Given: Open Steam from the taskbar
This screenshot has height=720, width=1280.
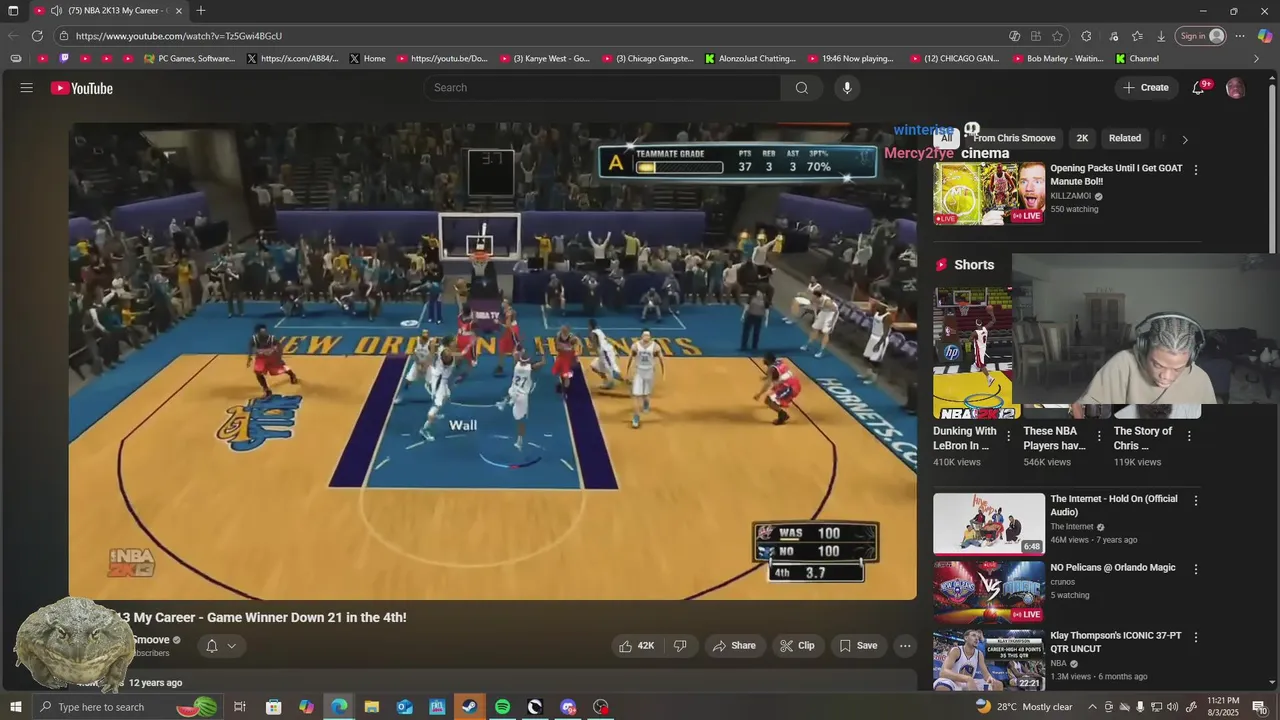Looking at the screenshot, I should click(470, 707).
